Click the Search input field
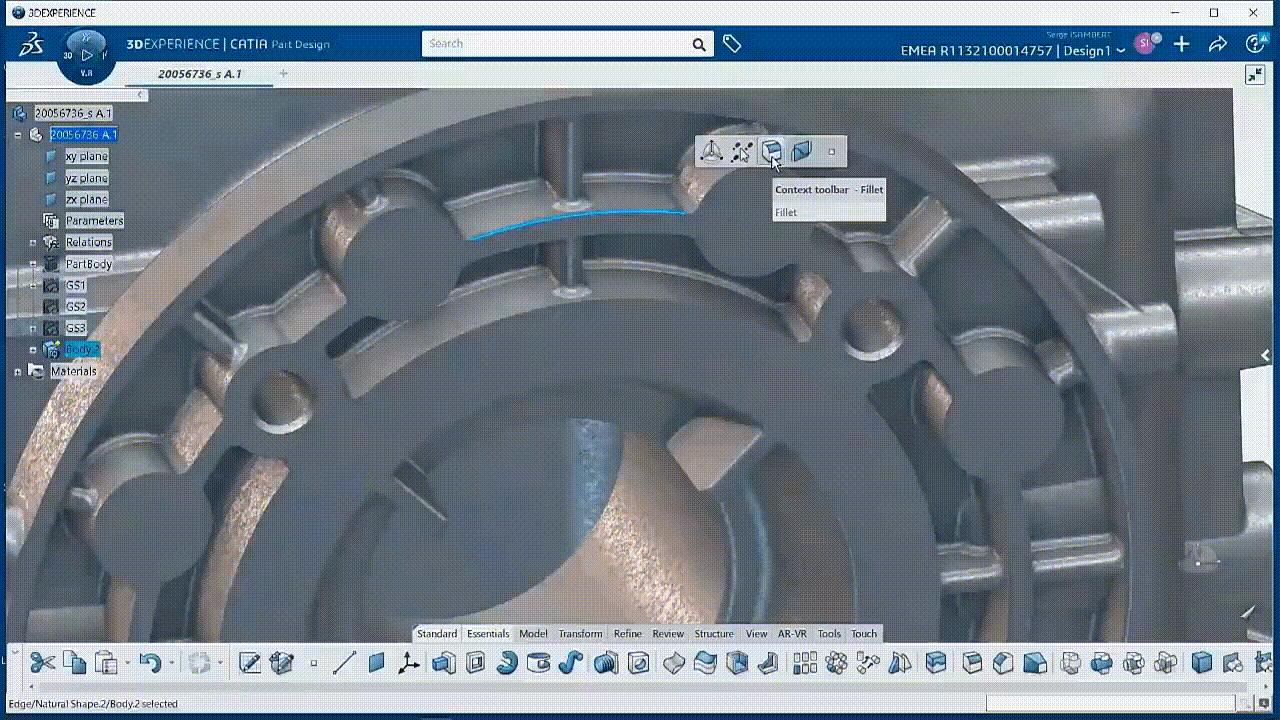The height and width of the screenshot is (720, 1280). point(555,44)
